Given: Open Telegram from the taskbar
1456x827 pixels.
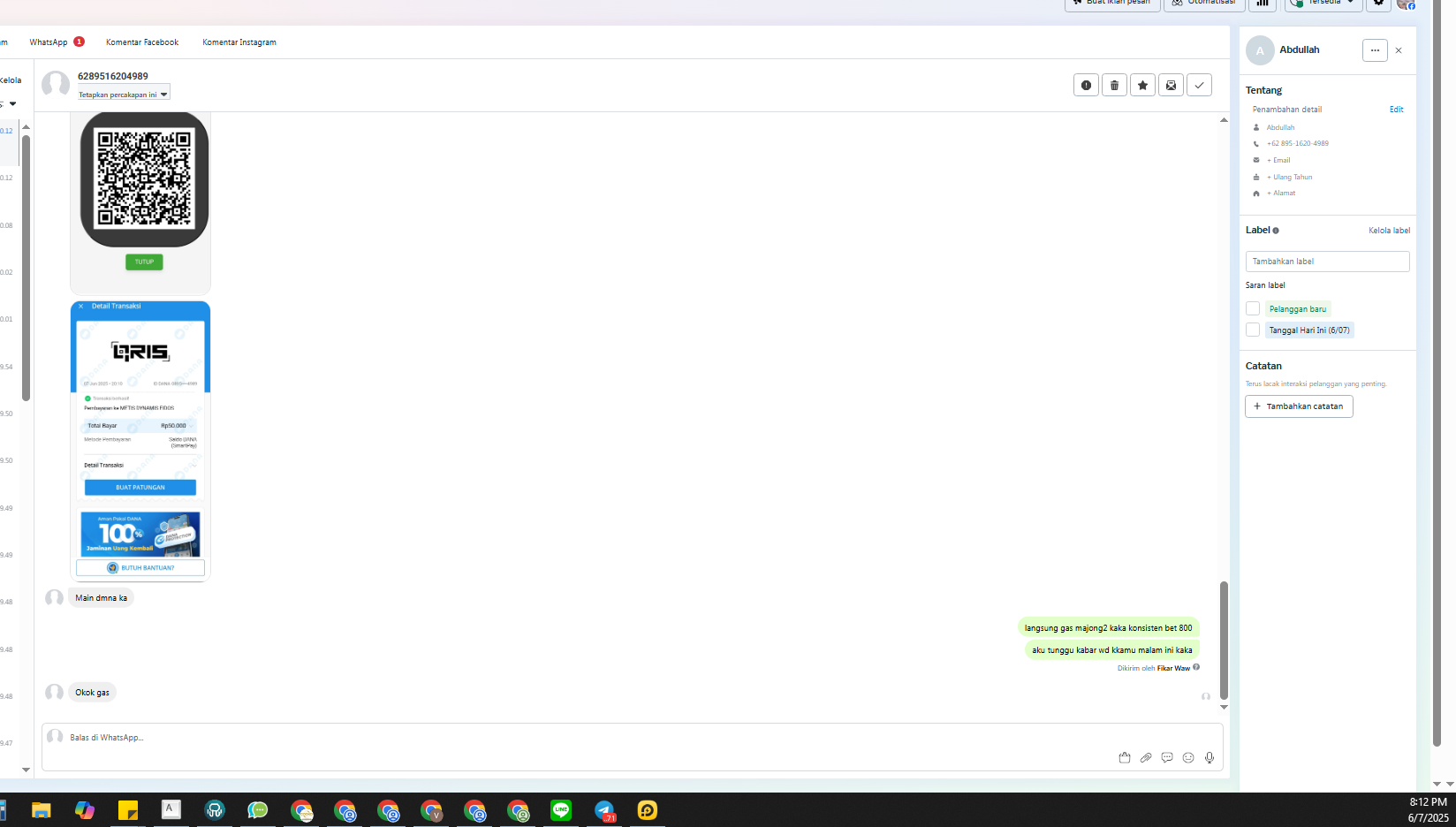Looking at the screenshot, I should pos(604,810).
